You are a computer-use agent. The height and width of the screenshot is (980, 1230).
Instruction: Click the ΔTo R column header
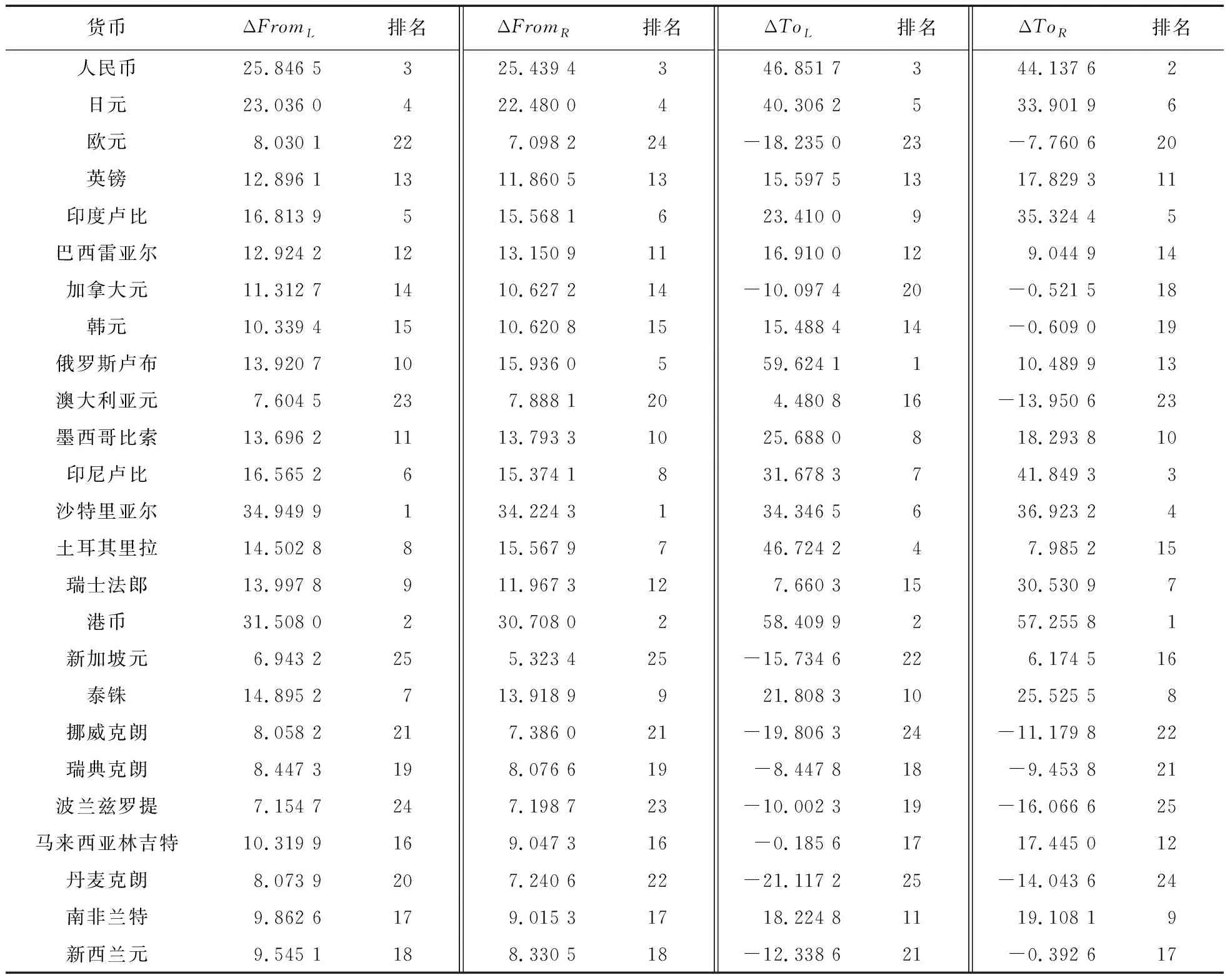tap(1042, 28)
